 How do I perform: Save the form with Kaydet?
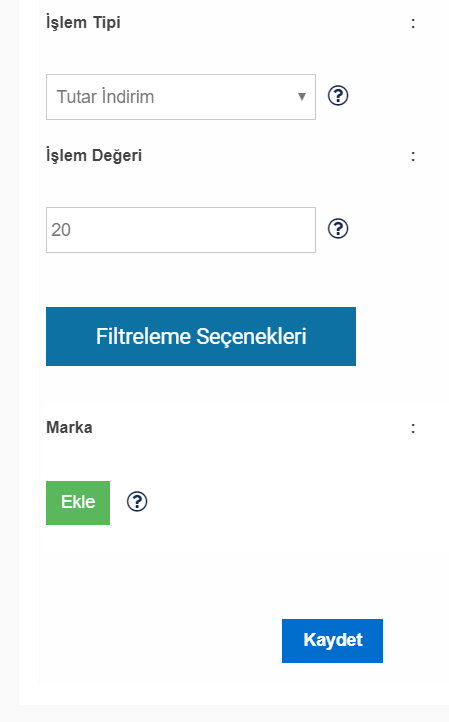[332, 641]
